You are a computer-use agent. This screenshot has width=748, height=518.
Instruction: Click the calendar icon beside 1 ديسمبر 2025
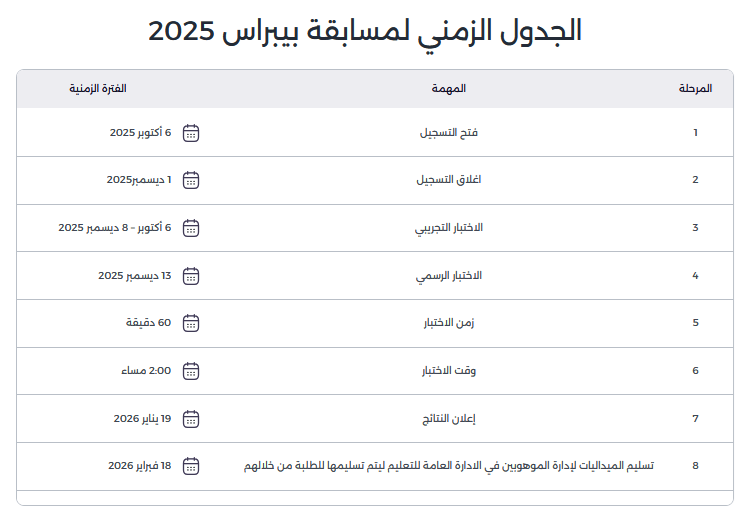(191, 180)
